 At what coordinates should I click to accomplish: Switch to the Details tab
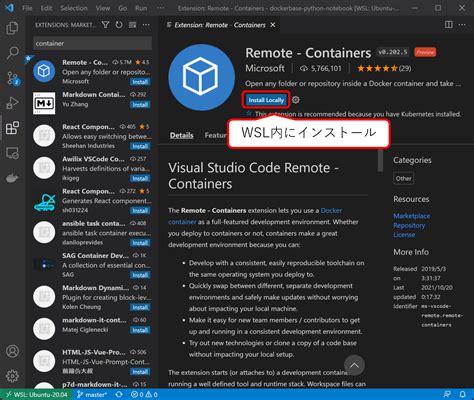[x=181, y=135]
